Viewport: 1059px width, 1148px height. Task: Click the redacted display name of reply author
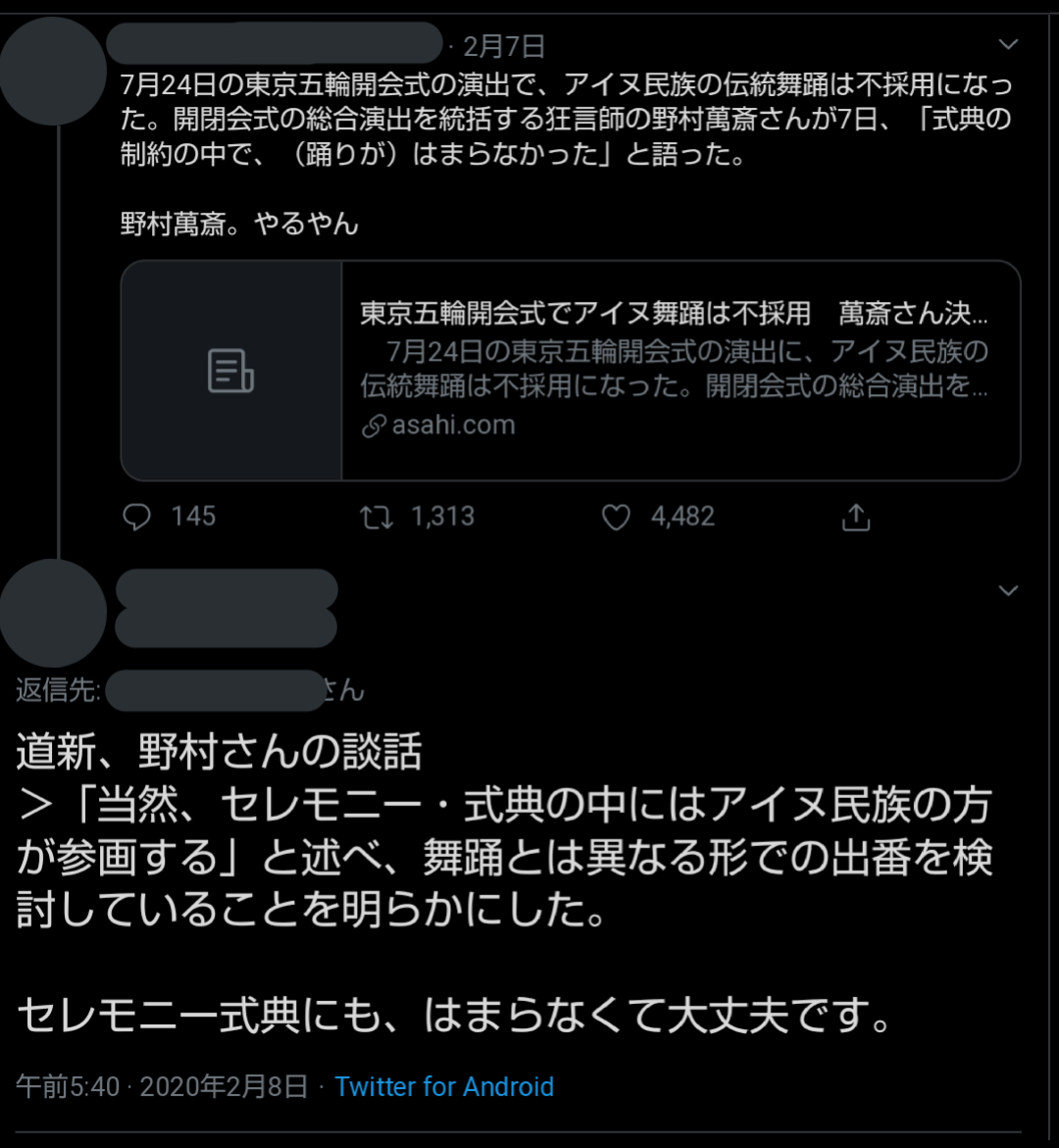(x=227, y=590)
